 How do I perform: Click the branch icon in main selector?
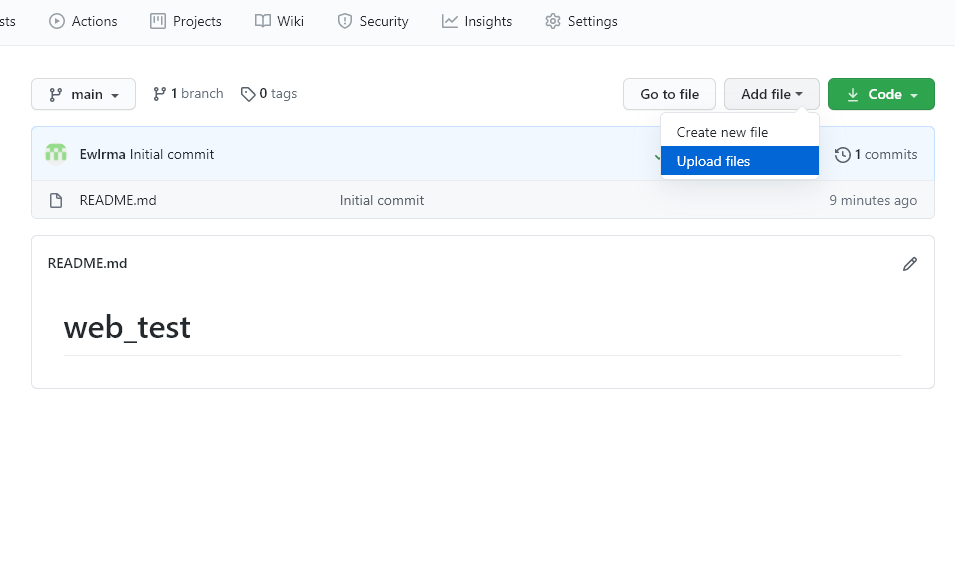click(55, 94)
